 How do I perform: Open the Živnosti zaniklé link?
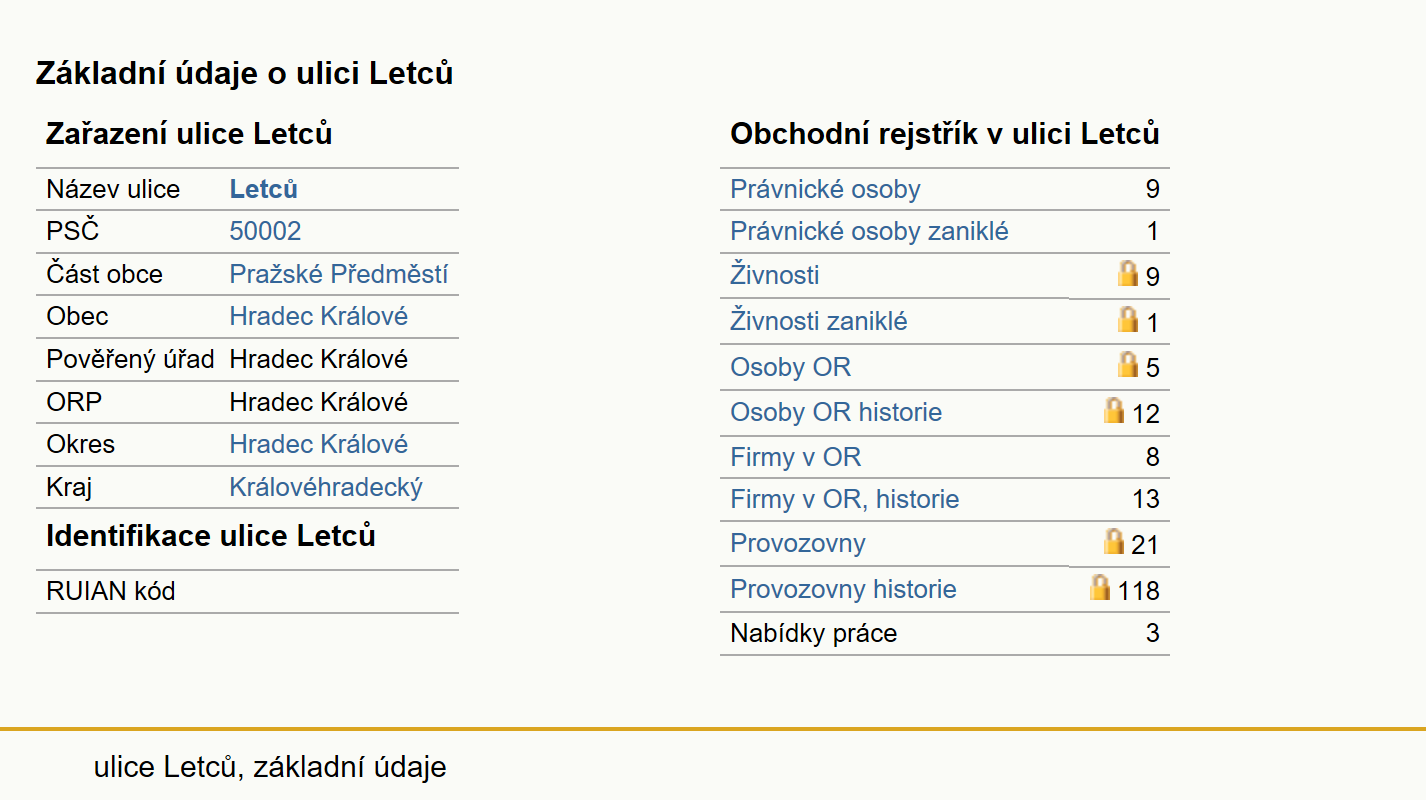click(818, 321)
